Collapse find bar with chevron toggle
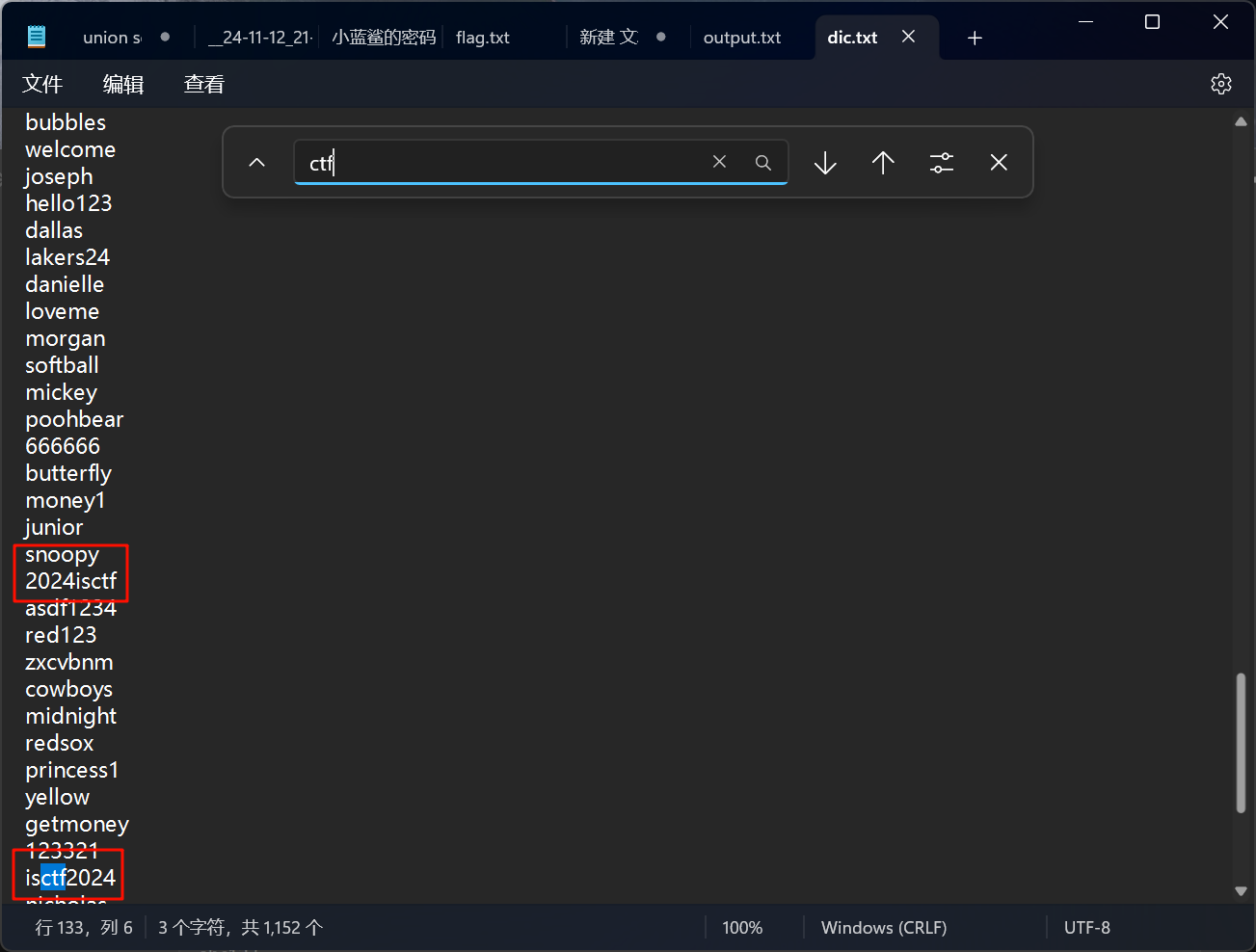The height and width of the screenshot is (952, 1256). (x=256, y=163)
